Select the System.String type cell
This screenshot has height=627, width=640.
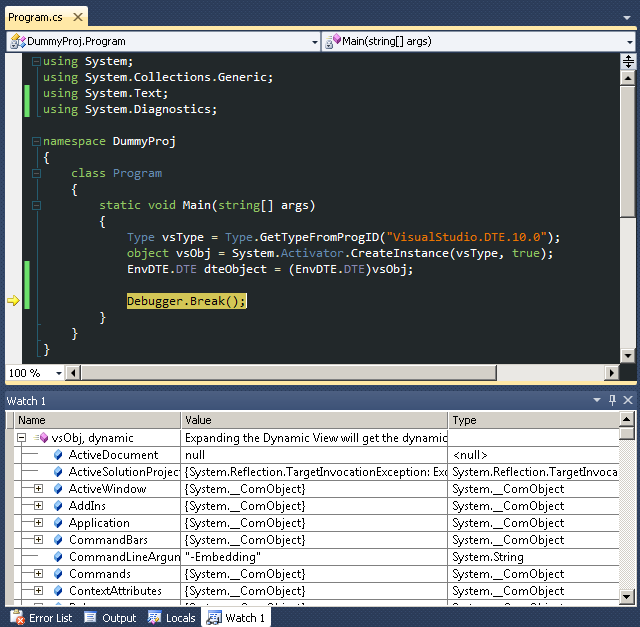click(x=533, y=557)
